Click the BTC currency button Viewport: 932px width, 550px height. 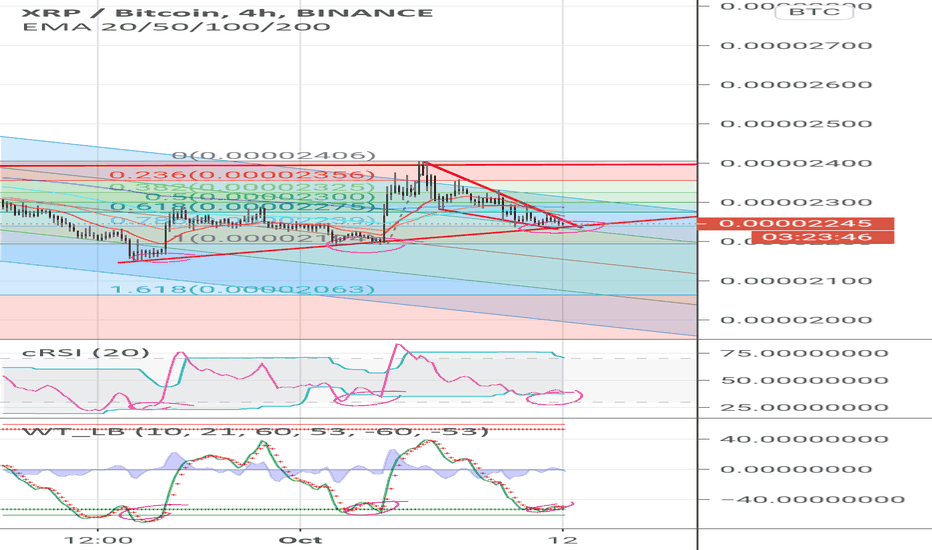(x=814, y=11)
